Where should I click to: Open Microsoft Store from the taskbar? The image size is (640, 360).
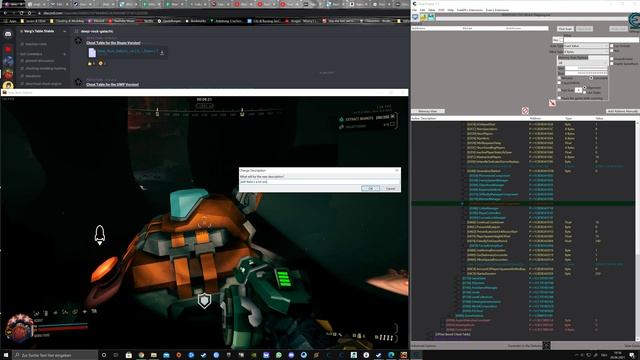click(129, 355)
